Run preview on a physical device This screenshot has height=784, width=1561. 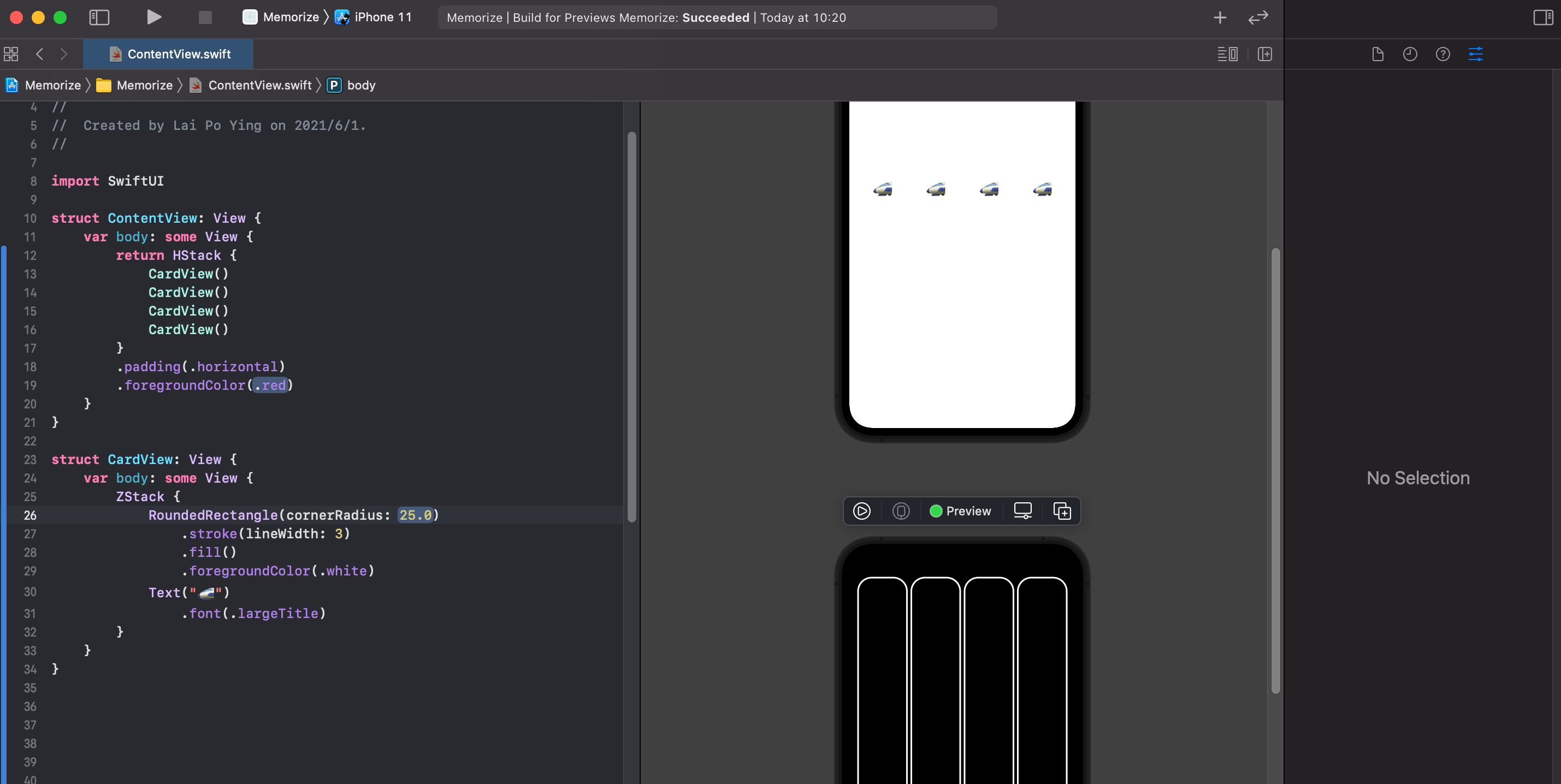tap(901, 511)
